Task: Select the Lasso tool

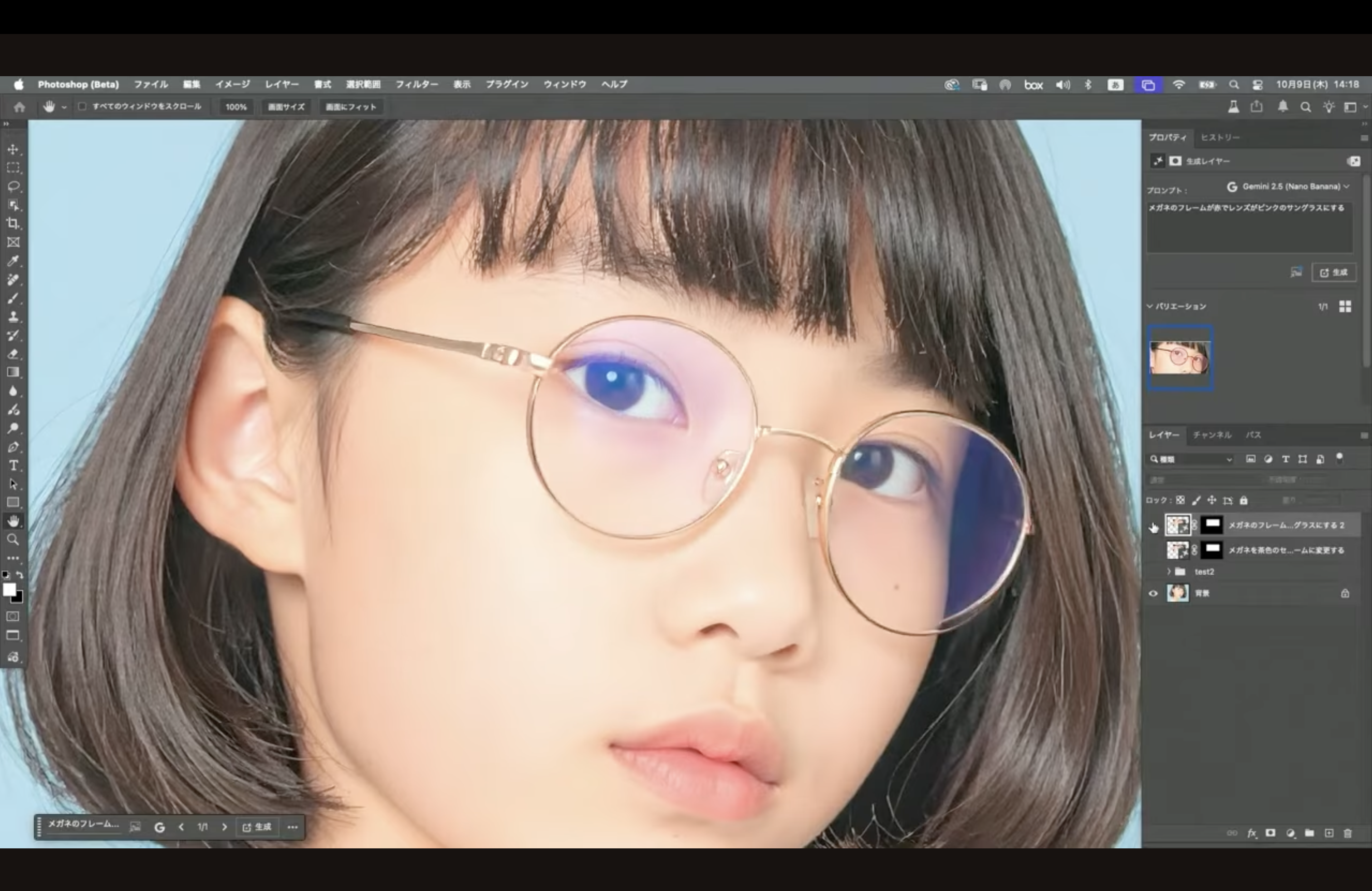Action: tap(13, 186)
